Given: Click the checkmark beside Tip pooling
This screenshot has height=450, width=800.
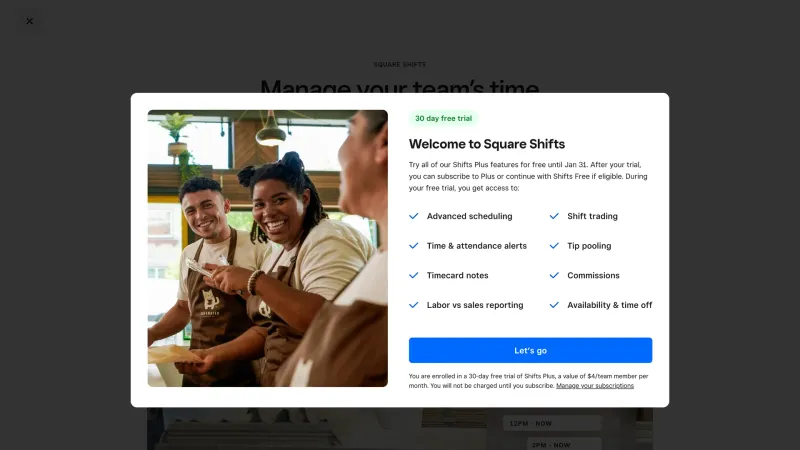Looking at the screenshot, I should click(554, 245).
